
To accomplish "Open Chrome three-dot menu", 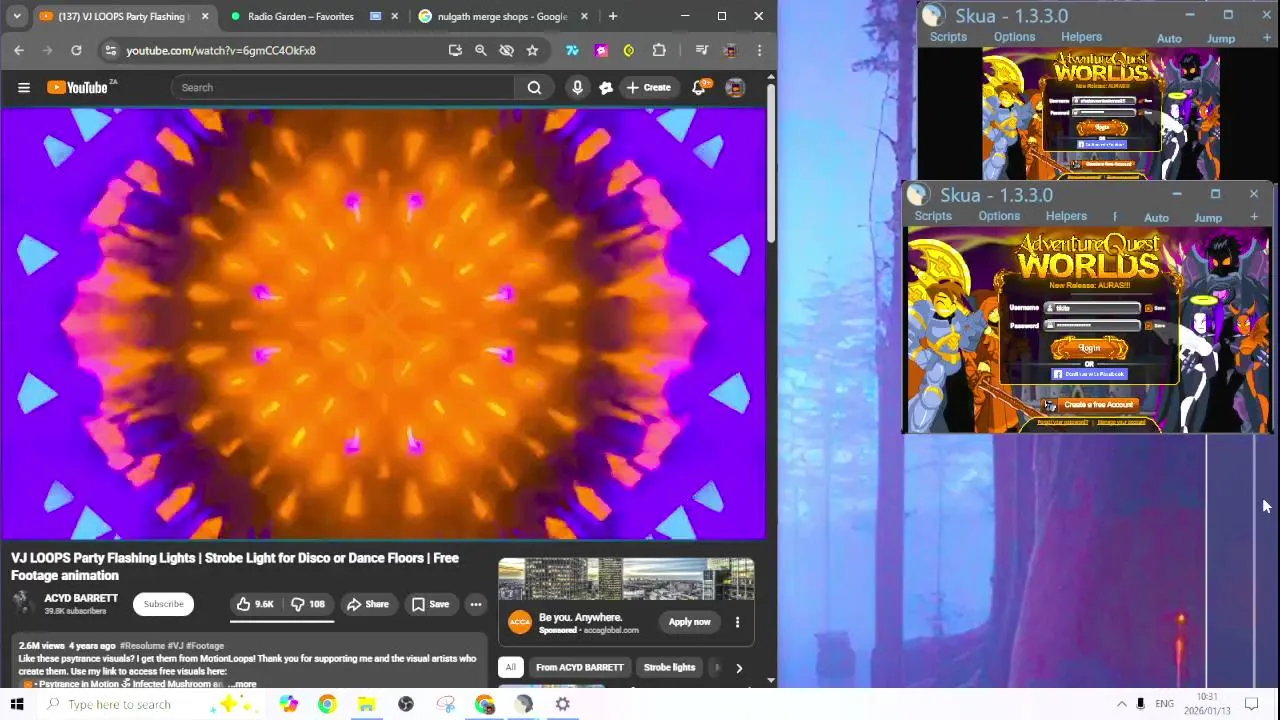I will [759, 50].
